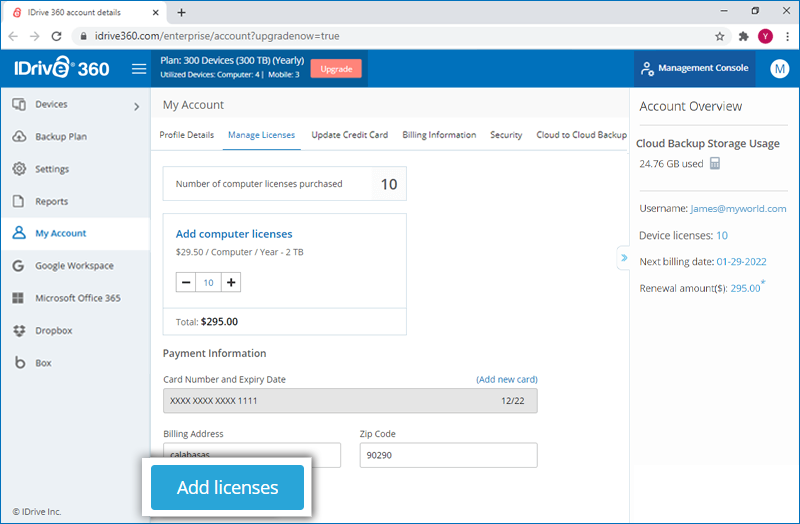This screenshot has height=524, width=800.
Task: Open Microsoft Office 365 backup section
Action: pyautogui.click(x=77, y=298)
